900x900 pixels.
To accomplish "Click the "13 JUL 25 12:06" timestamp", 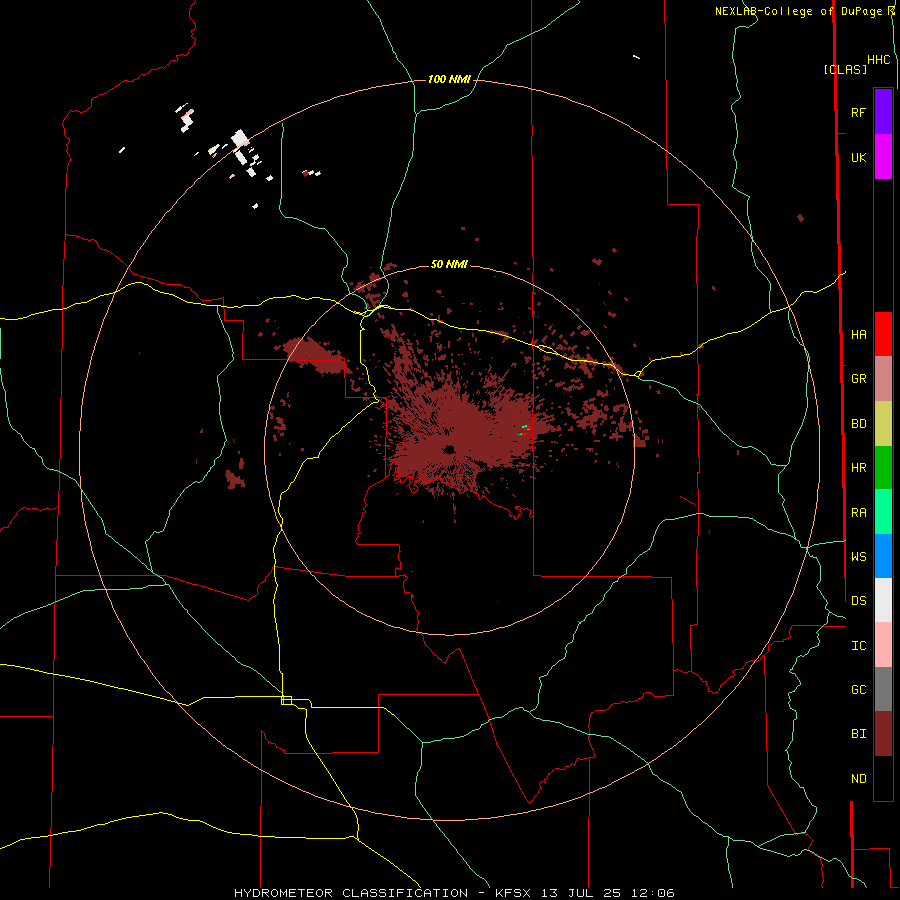I will tap(607, 893).
